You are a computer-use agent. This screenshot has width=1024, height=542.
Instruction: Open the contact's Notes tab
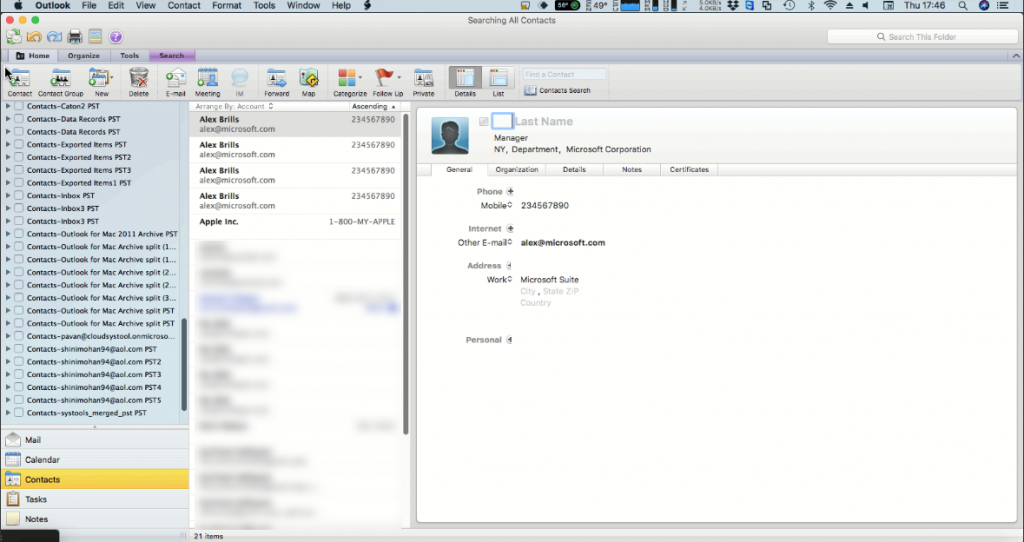tap(632, 170)
